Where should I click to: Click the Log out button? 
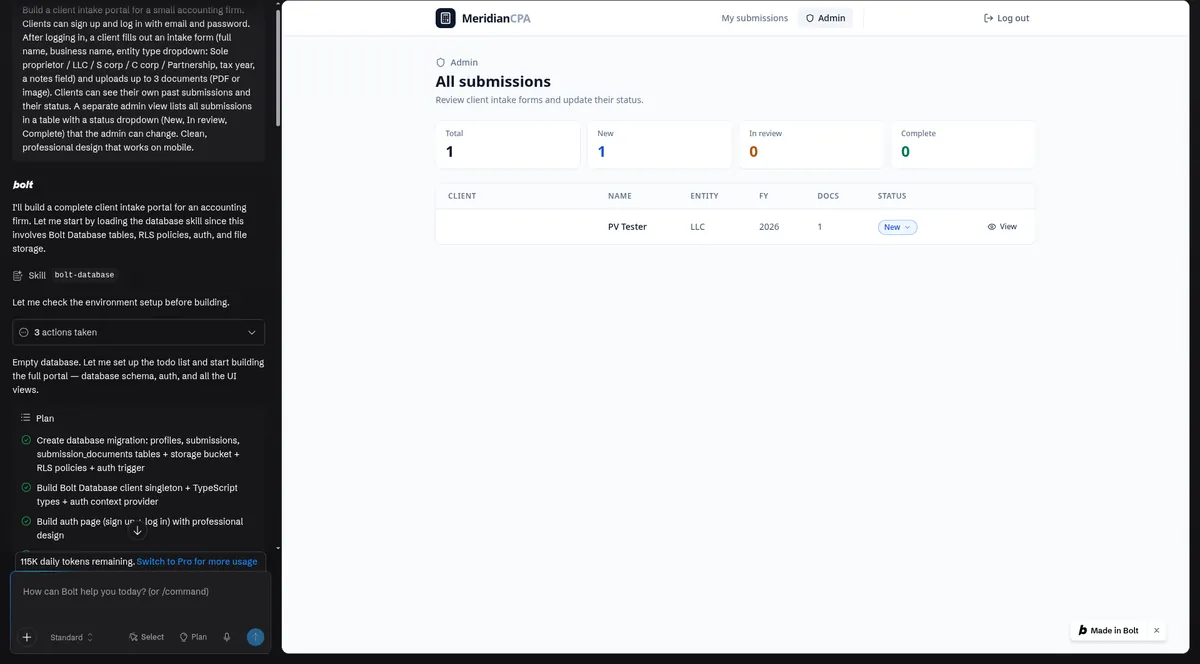click(x=1006, y=18)
